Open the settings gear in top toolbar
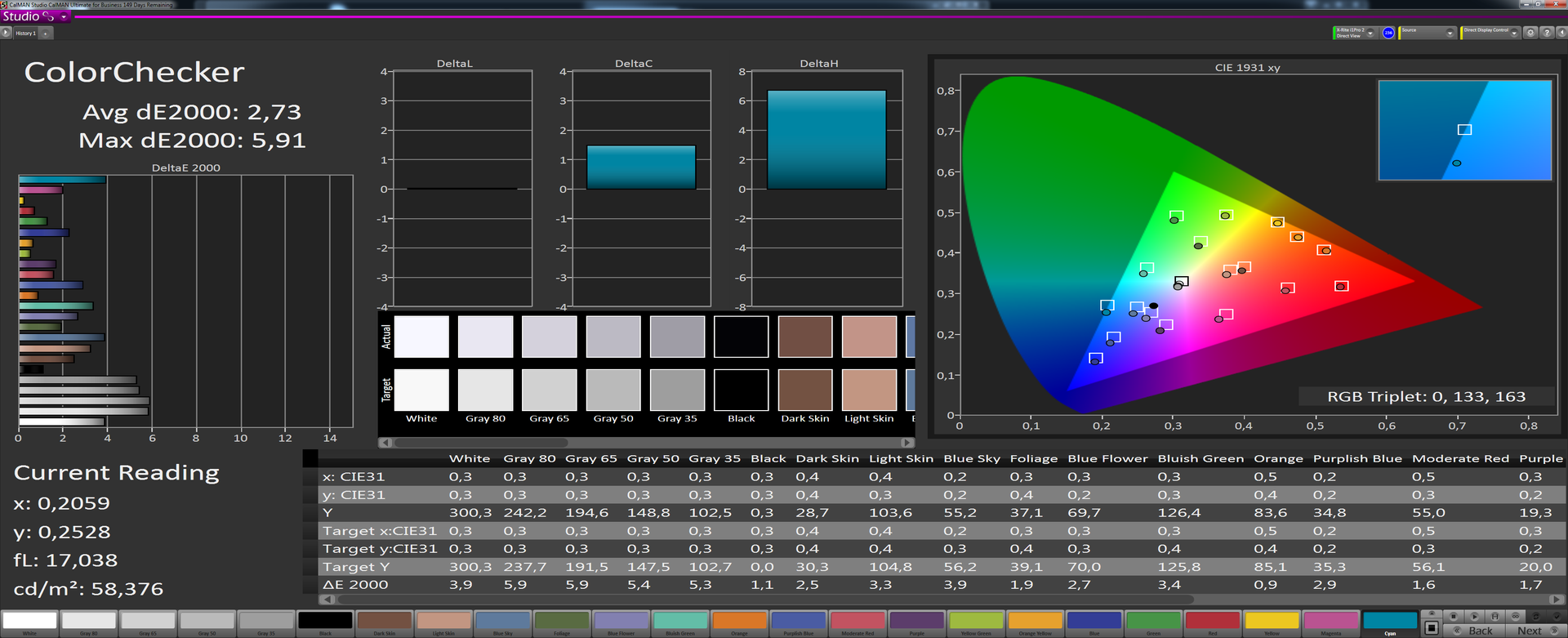This screenshot has height=638, width=1568. (1531, 33)
